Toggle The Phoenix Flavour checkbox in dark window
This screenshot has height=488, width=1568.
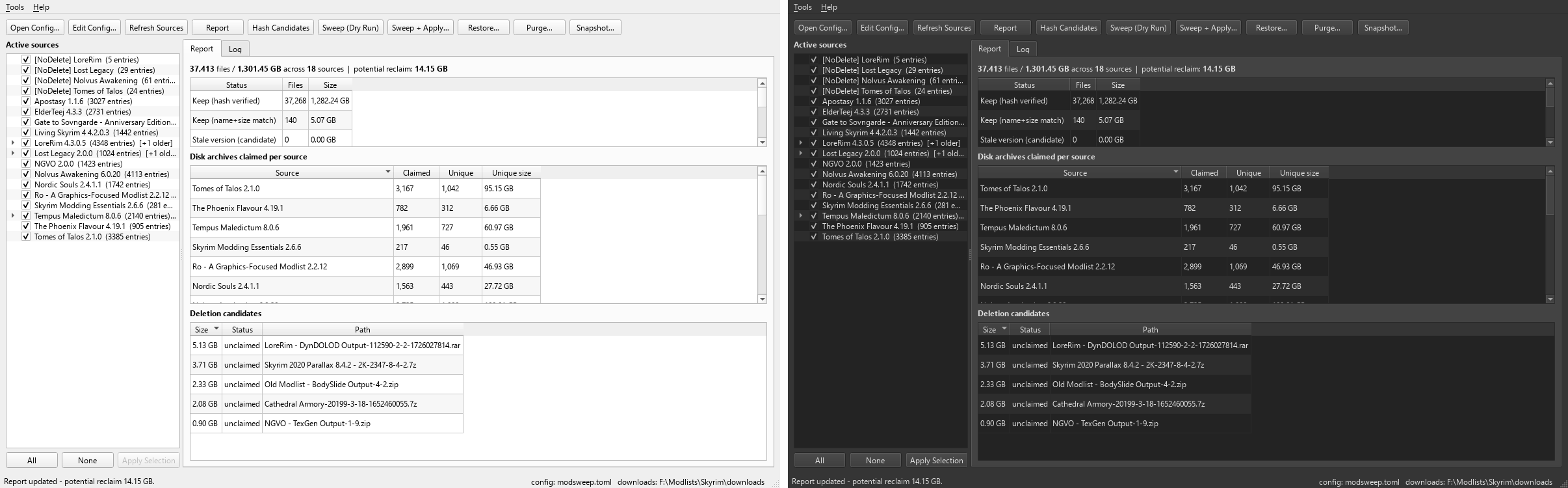[x=814, y=226]
